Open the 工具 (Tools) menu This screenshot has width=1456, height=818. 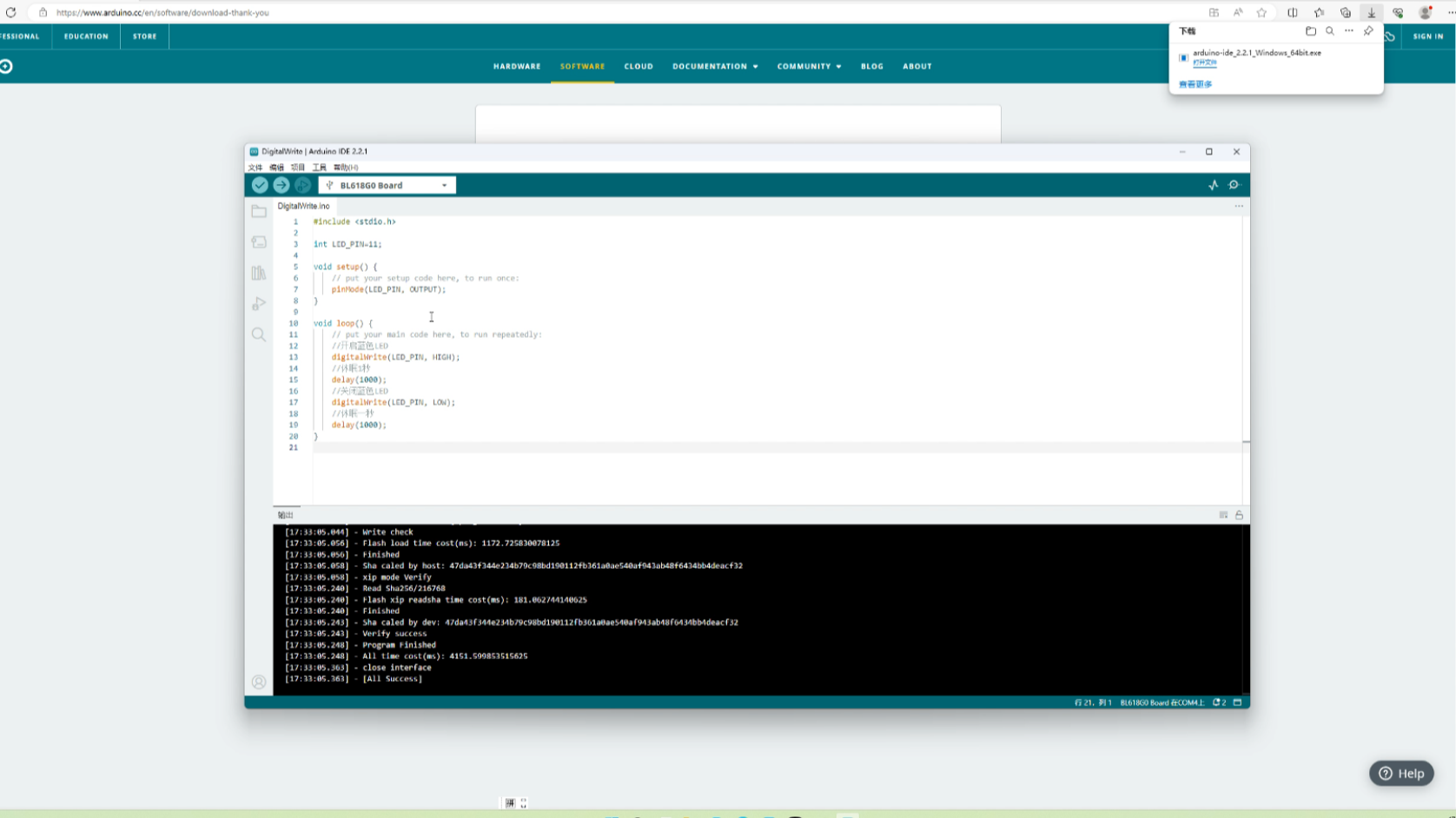320,168
